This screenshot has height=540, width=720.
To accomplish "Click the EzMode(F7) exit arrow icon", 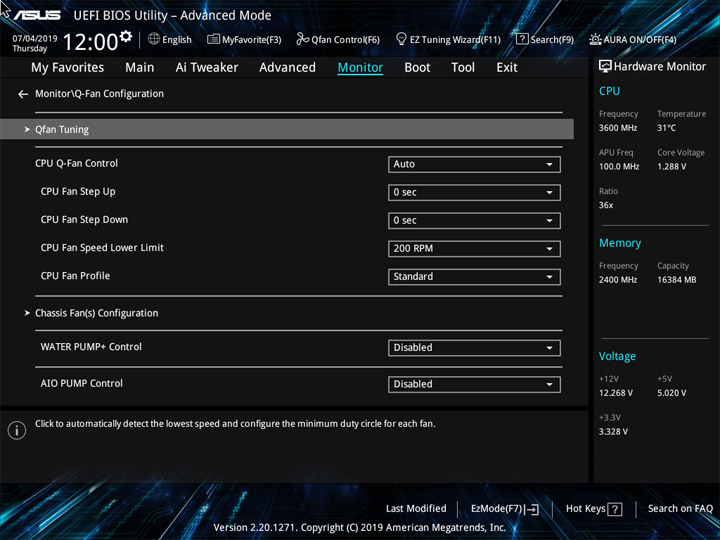I will pyautogui.click(x=532, y=509).
